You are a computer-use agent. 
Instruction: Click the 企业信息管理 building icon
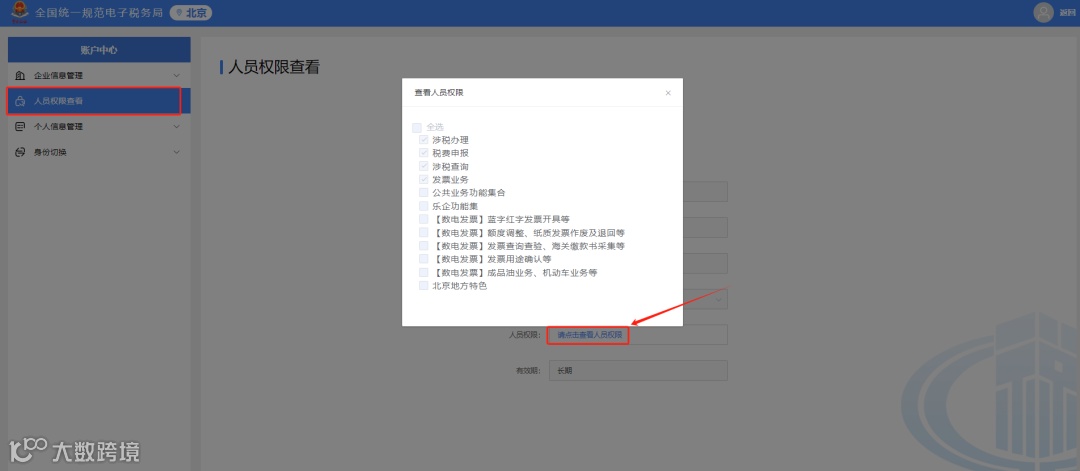click(20, 75)
